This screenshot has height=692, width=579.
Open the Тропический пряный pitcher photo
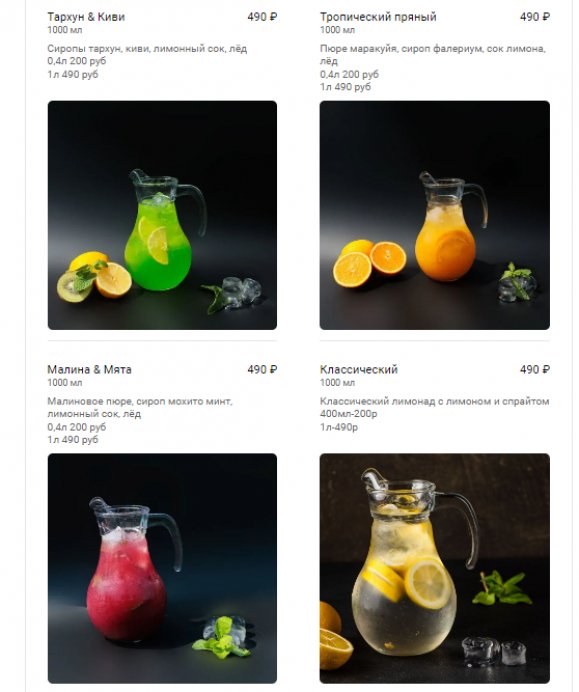point(435,215)
